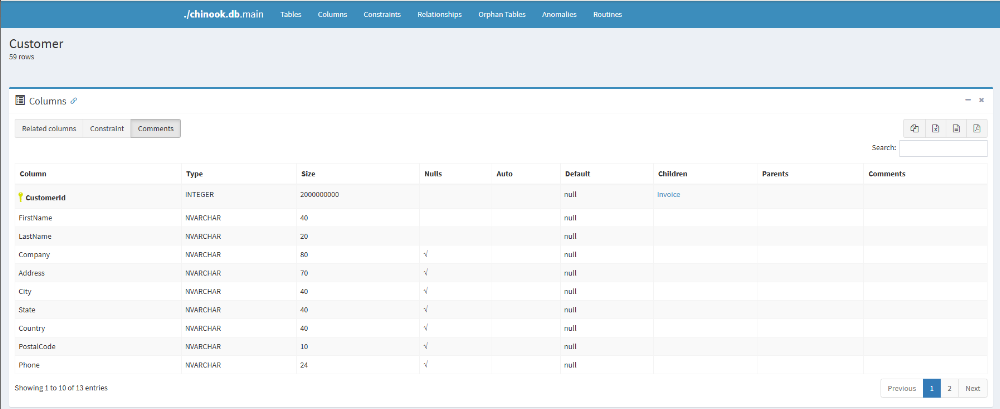Go to the Next page of entries
The width and height of the screenshot is (1000, 409).
(972, 389)
